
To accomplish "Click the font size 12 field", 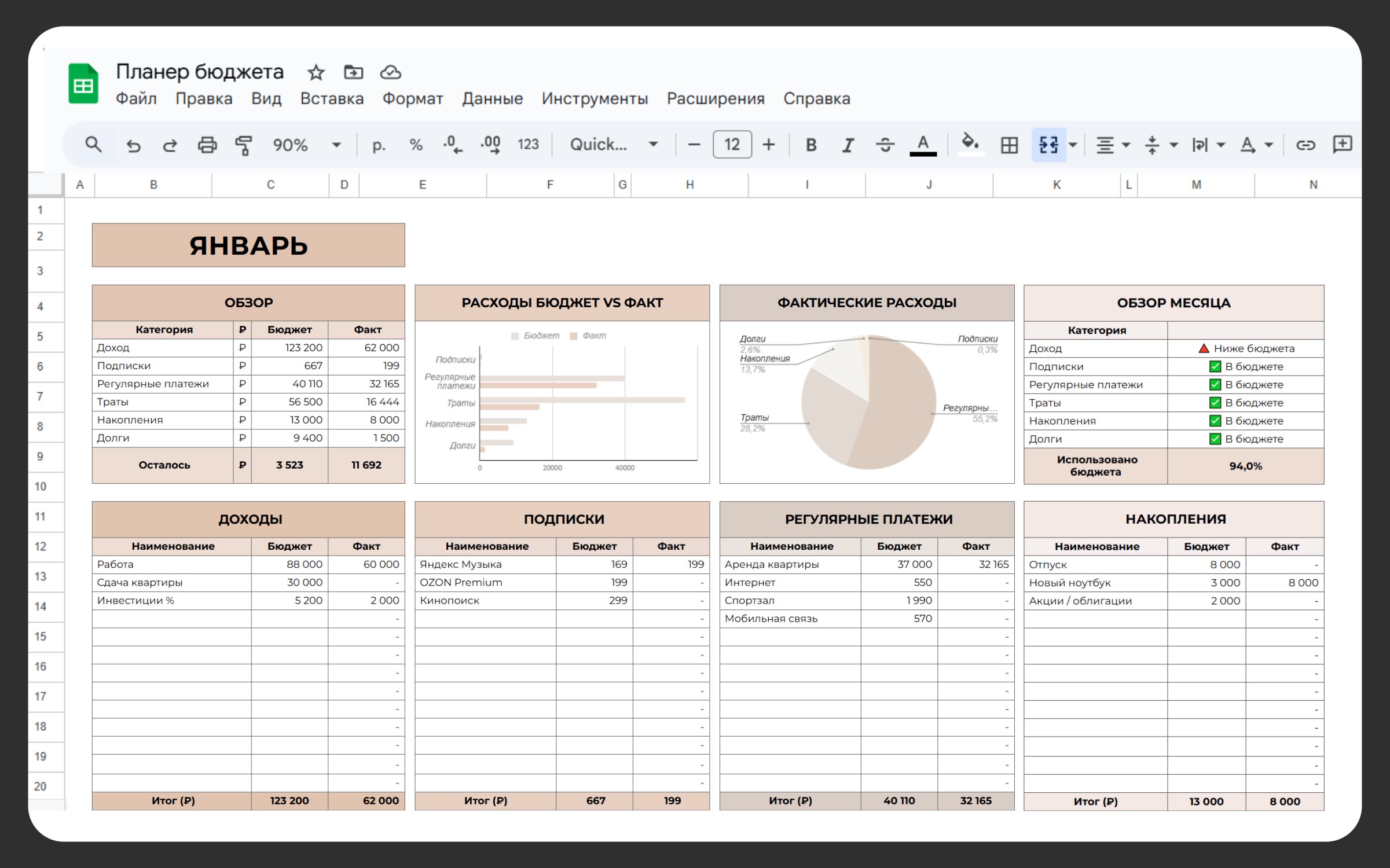I will pyautogui.click(x=732, y=145).
